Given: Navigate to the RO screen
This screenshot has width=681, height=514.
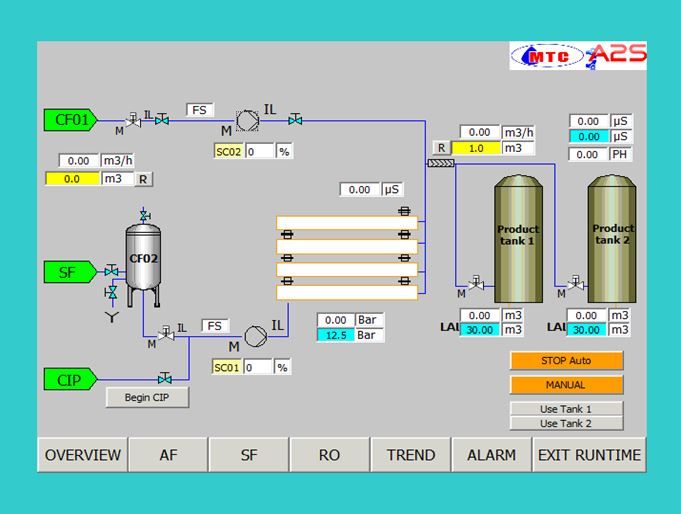Looking at the screenshot, I should point(329,455).
